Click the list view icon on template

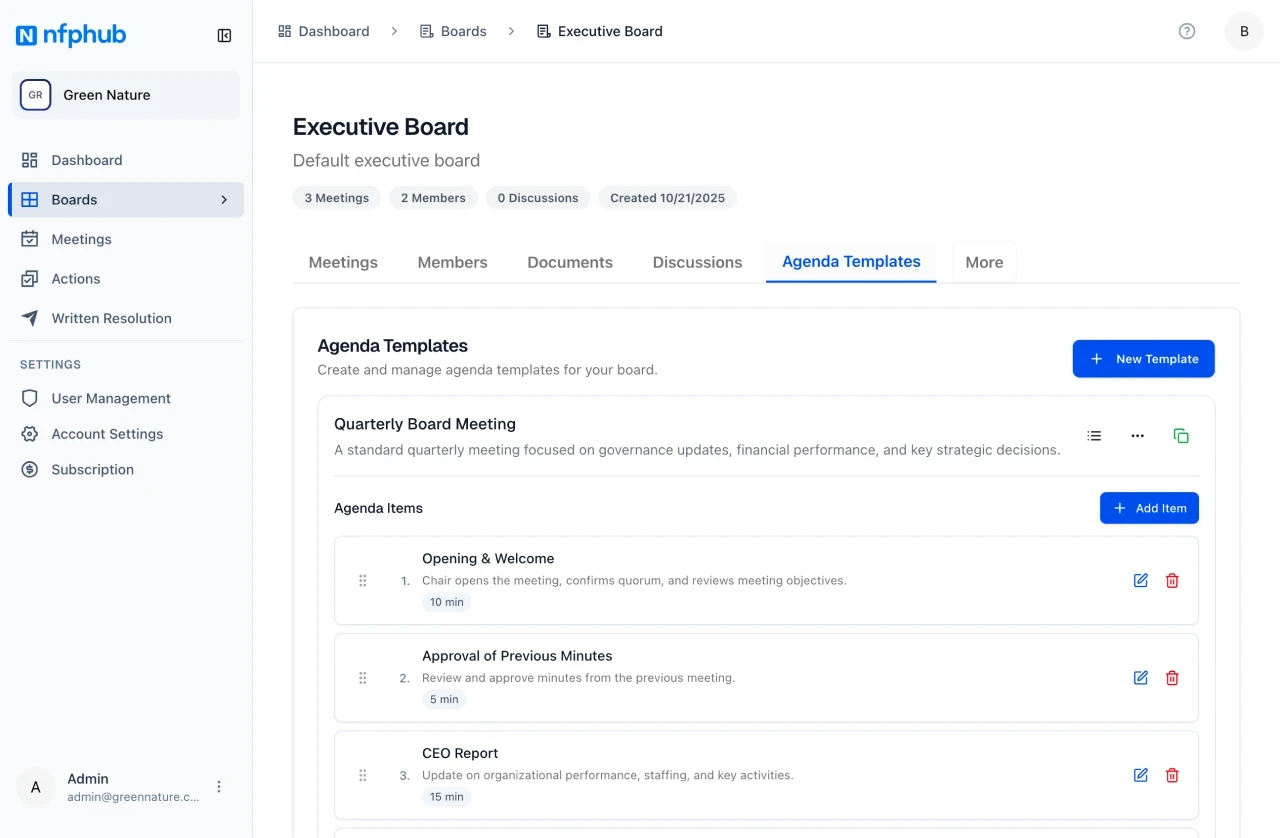[x=1094, y=436]
